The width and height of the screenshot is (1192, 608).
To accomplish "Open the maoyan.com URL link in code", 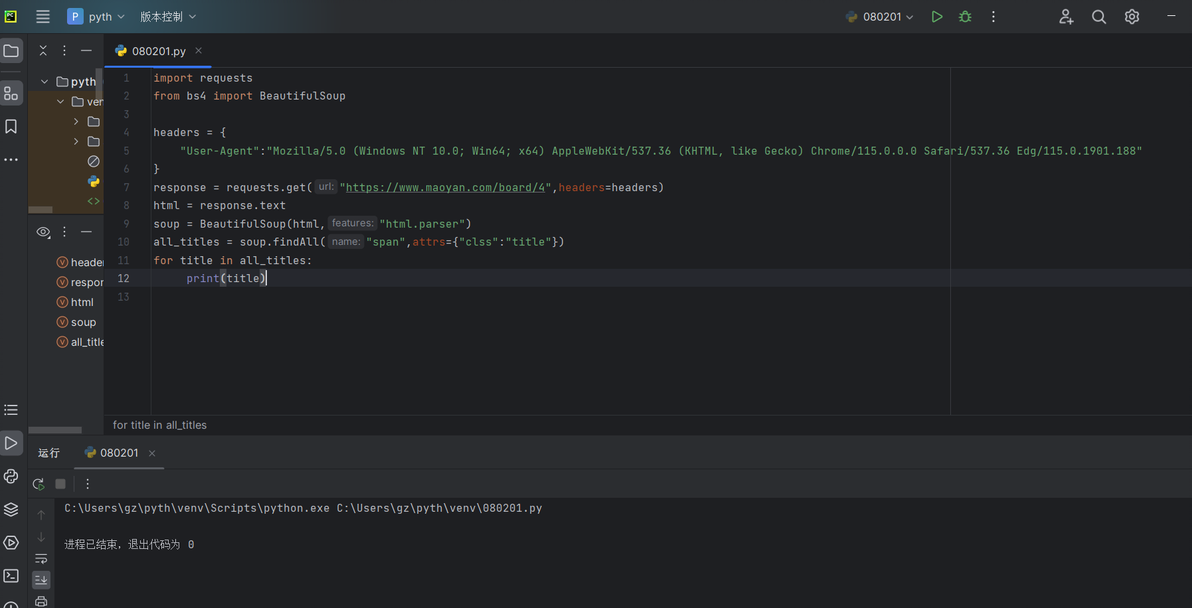I will [449, 187].
